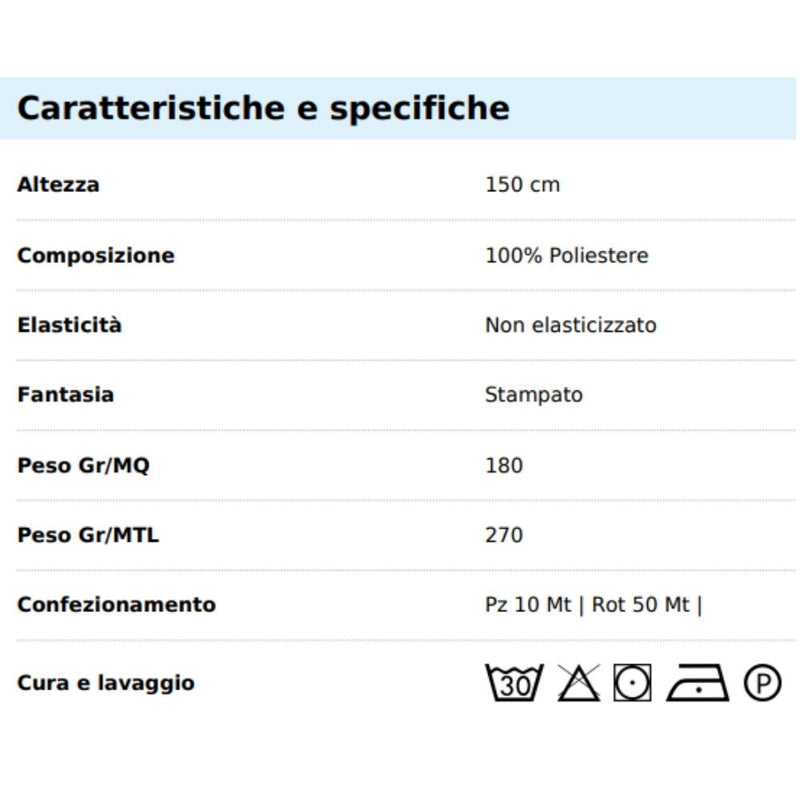Click the 30 degree wash icon

tap(514, 682)
